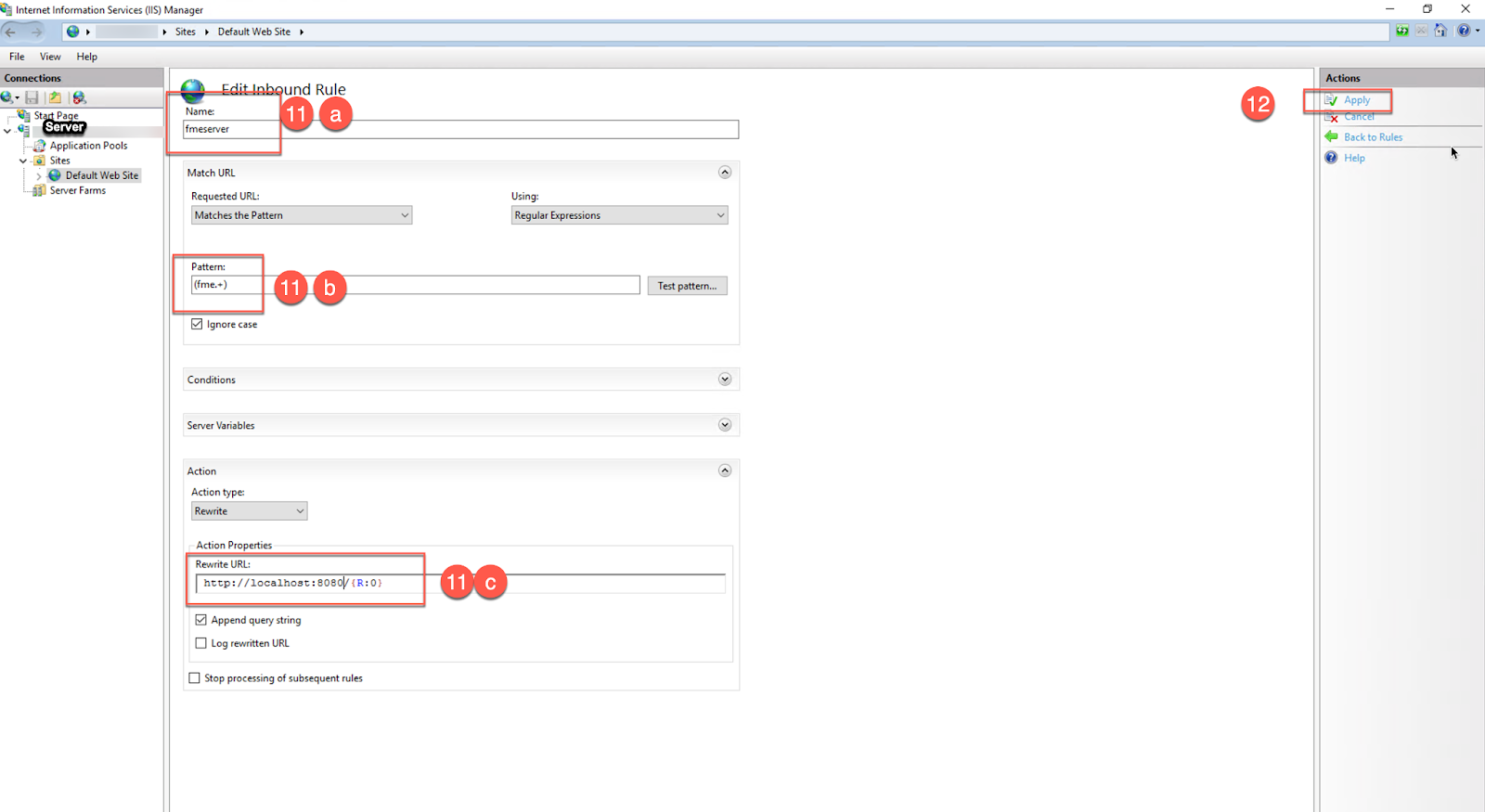Click the Help question-mark icon in Actions
The image size is (1485, 812).
[1331, 158]
